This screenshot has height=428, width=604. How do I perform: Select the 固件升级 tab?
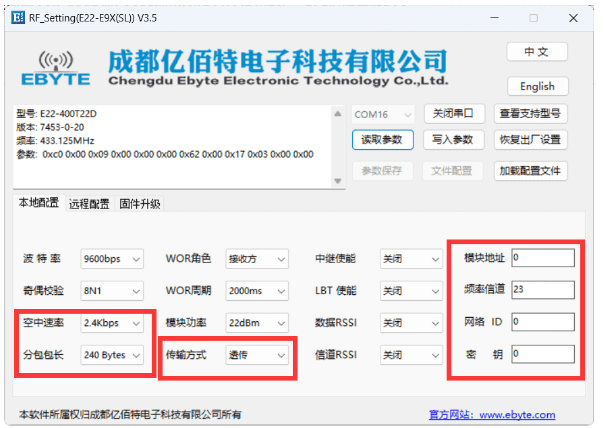(x=140, y=204)
